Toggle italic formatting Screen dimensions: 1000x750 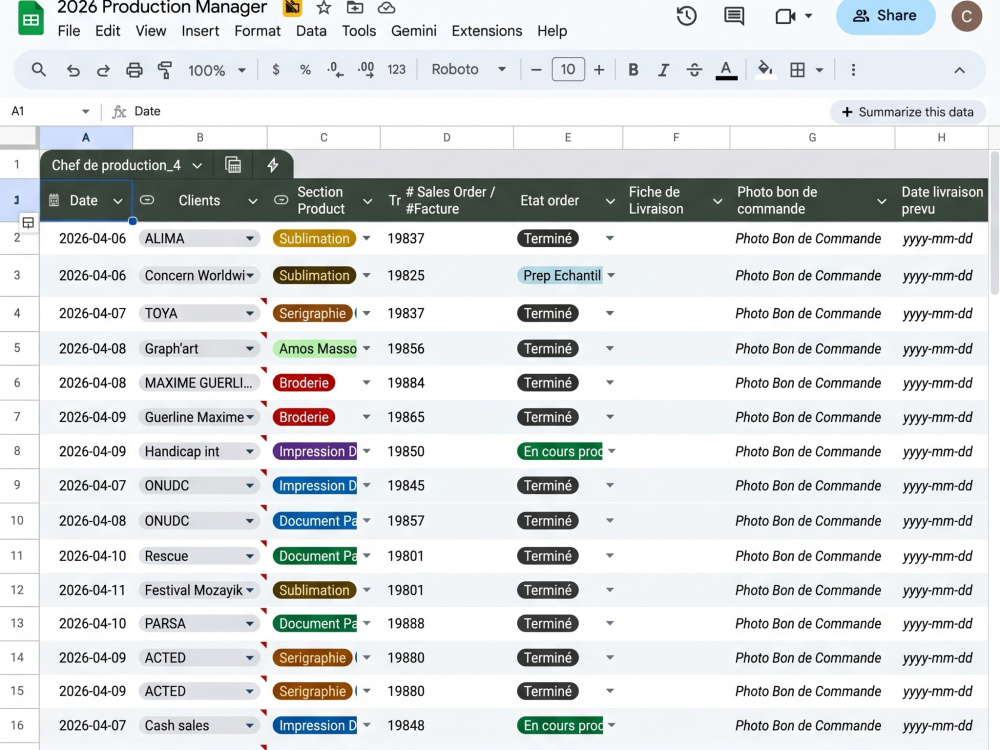(663, 70)
